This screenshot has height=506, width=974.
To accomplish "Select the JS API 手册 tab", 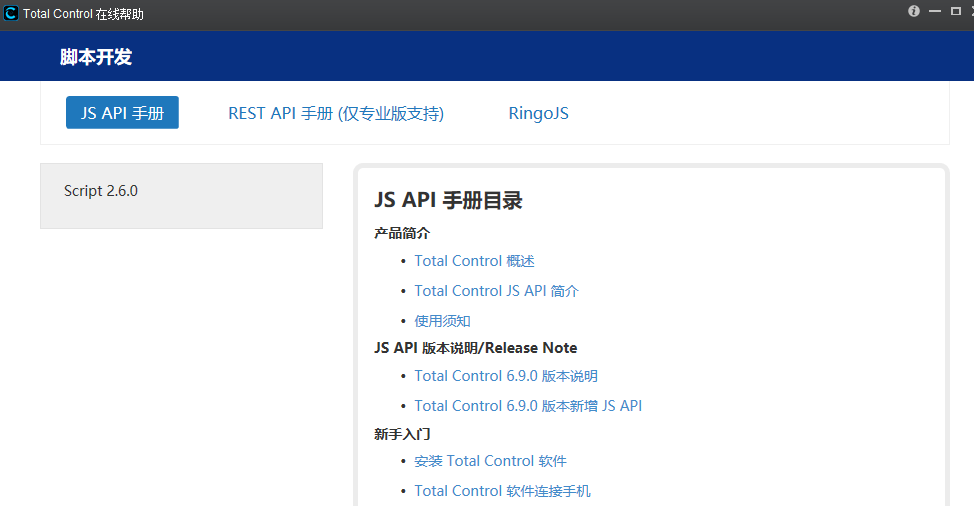I will (x=122, y=112).
